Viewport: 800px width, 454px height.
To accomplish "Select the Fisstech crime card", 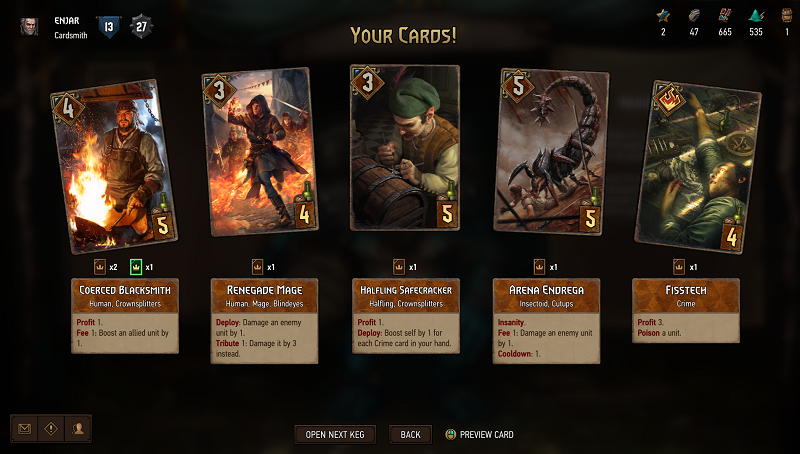I will [x=698, y=167].
